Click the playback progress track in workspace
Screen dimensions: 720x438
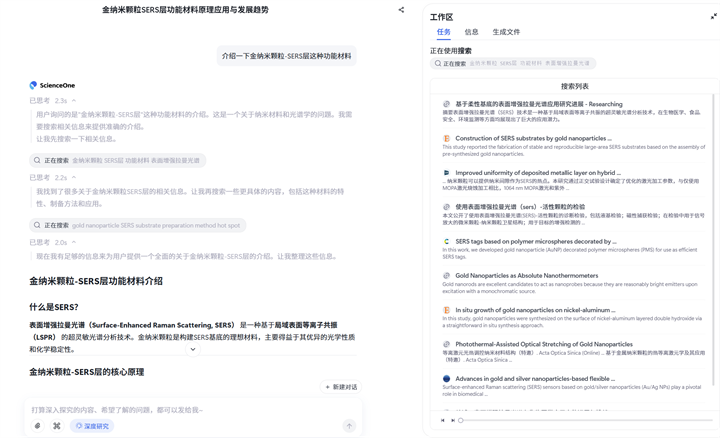(x=588, y=420)
